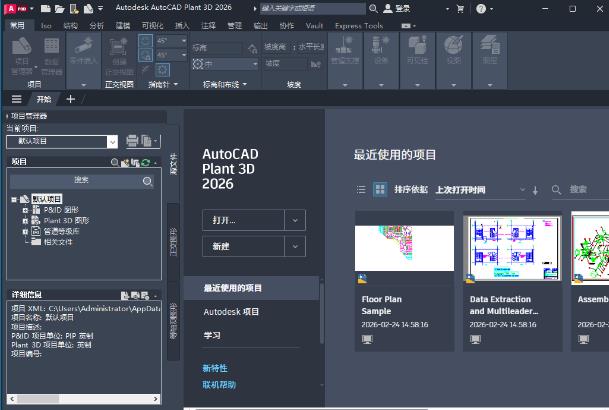
Task: Open the Floor Plan Sample thumbnail
Action: click(x=404, y=248)
